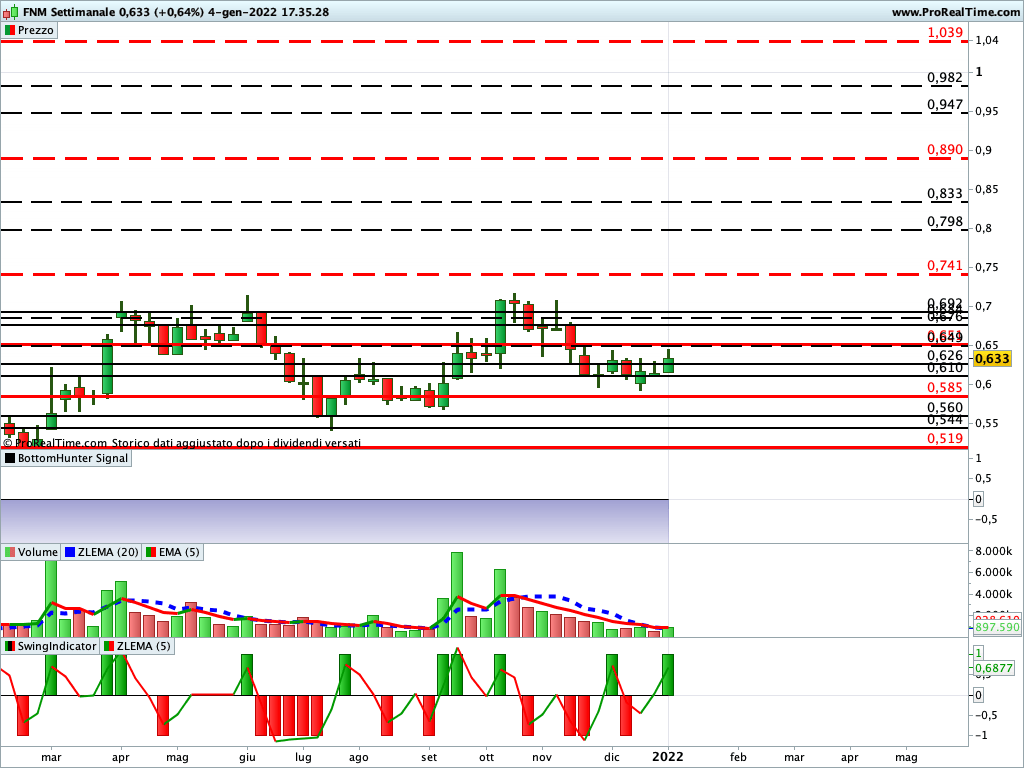Click the red 0,890 price level label
The image size is (1024, 768).
[945, 150]
